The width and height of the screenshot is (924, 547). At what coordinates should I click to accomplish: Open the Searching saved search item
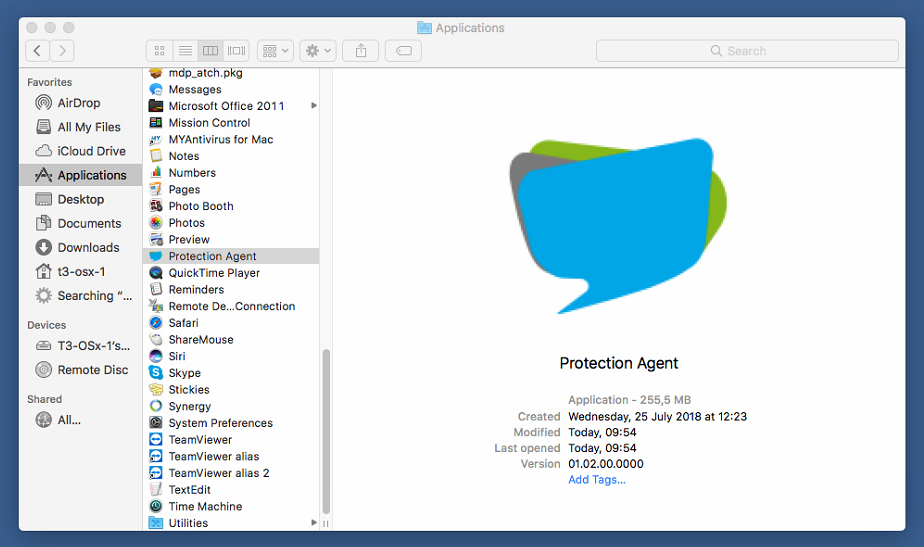pyautogui.click(x=82, y=296)
